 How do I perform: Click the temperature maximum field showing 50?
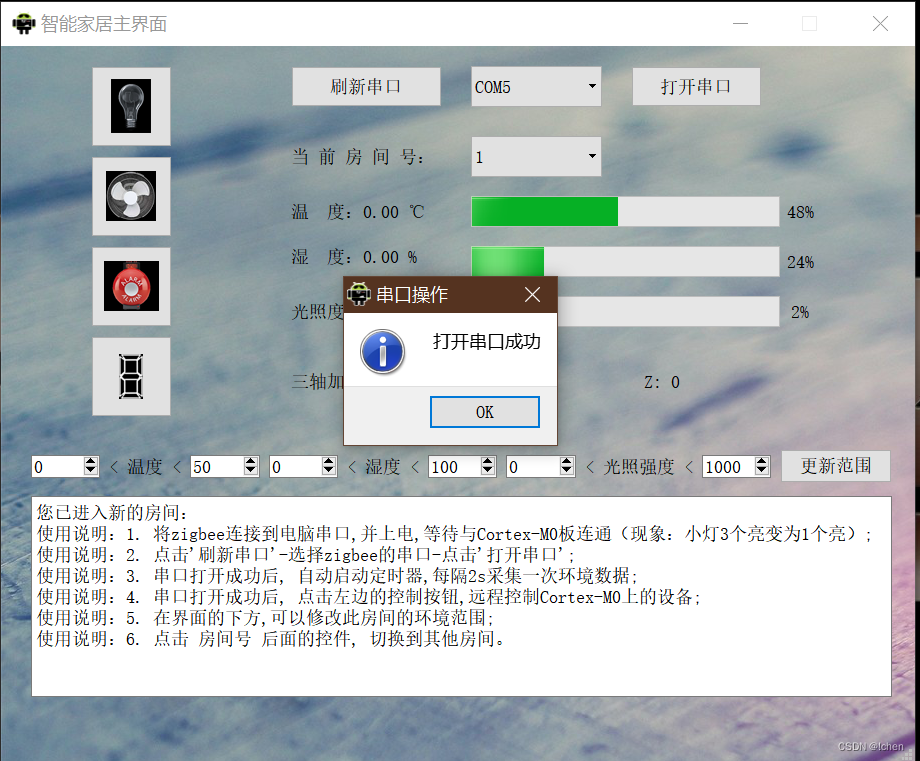218,466
